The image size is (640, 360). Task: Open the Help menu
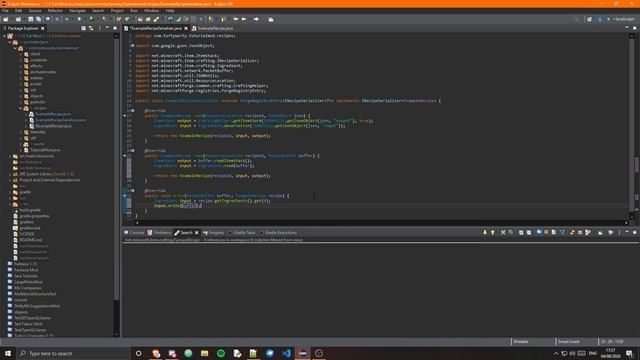[170, 11]
